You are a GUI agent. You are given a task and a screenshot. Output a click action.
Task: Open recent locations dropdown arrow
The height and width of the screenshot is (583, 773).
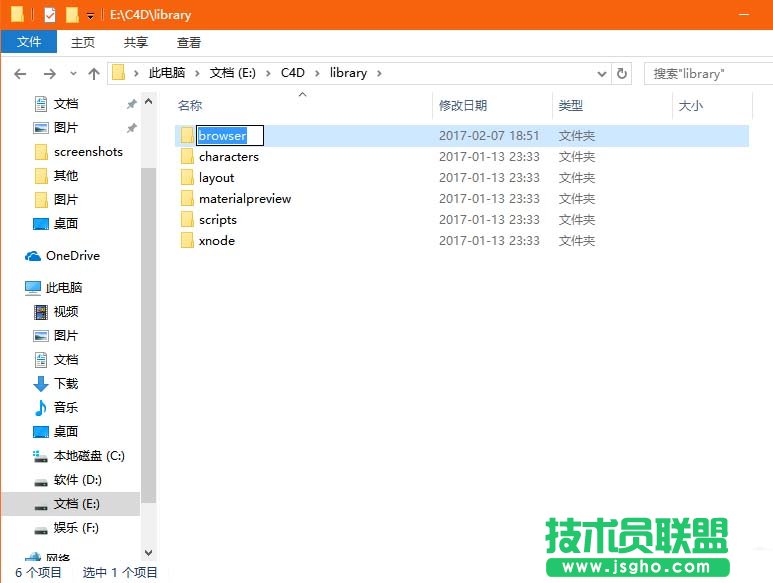[73, 74]
